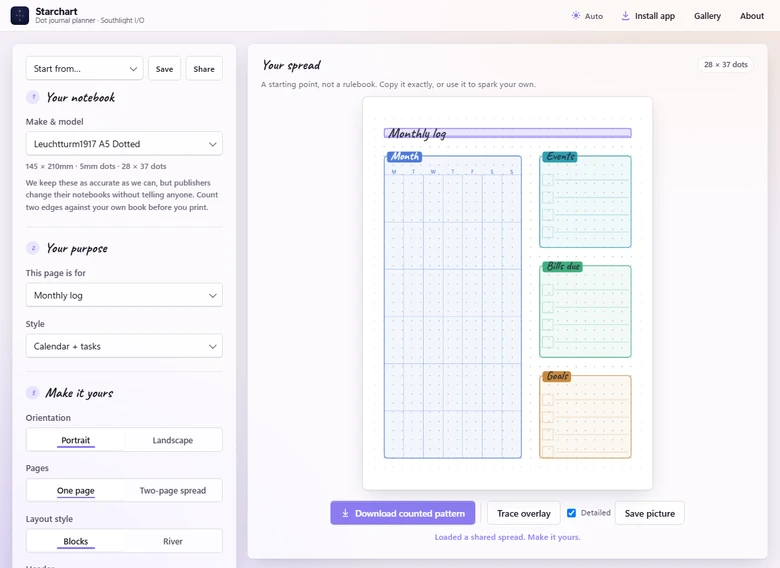This screenshot has width=780, height=568.
Task: Click the Share button
Action: [x=204, y=69]
